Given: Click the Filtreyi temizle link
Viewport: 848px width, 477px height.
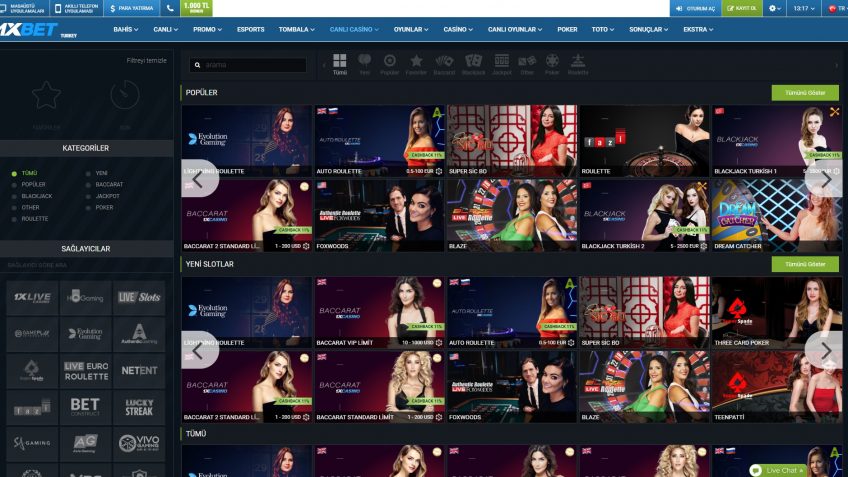Looking at the screenshot, I should [x=147, y=61].
